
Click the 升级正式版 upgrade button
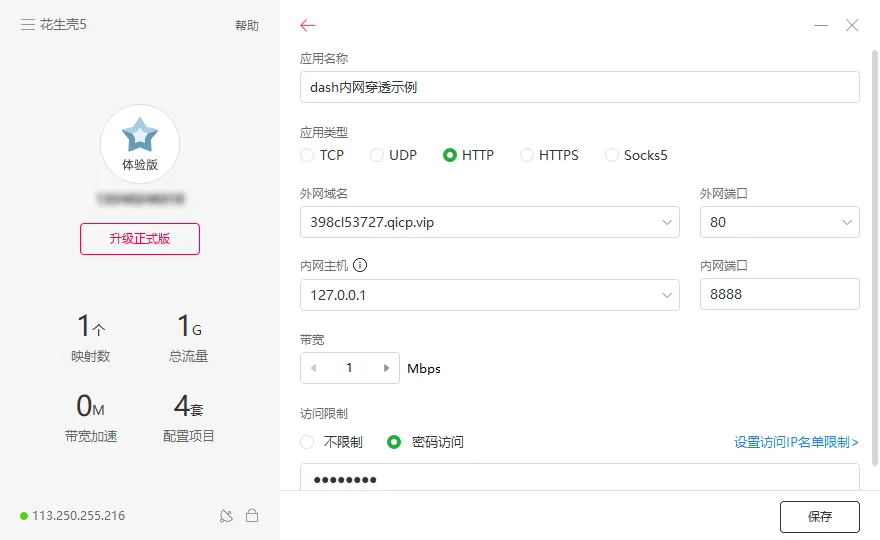tap(140, 239)
